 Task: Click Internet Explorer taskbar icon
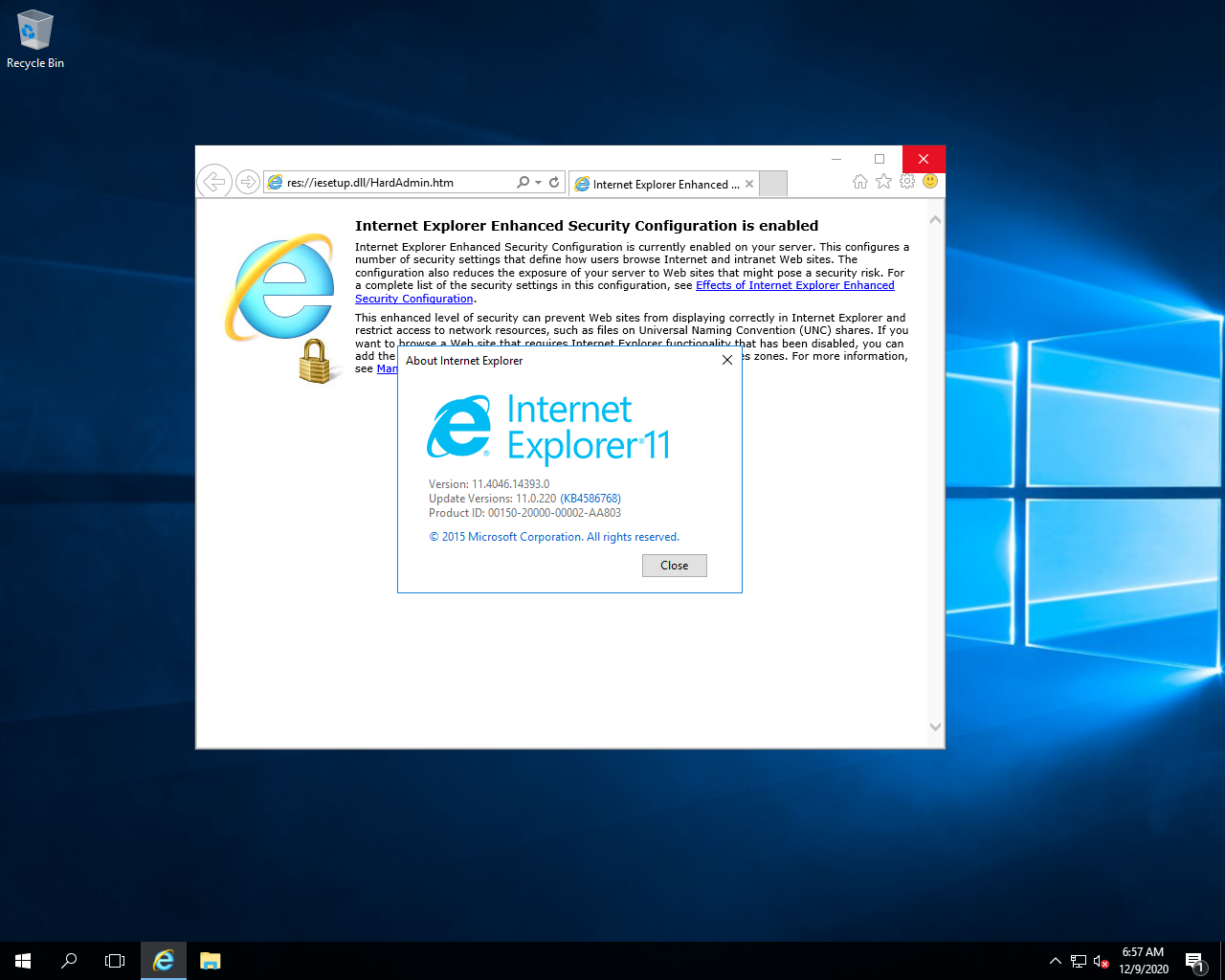tap(164, 961)
